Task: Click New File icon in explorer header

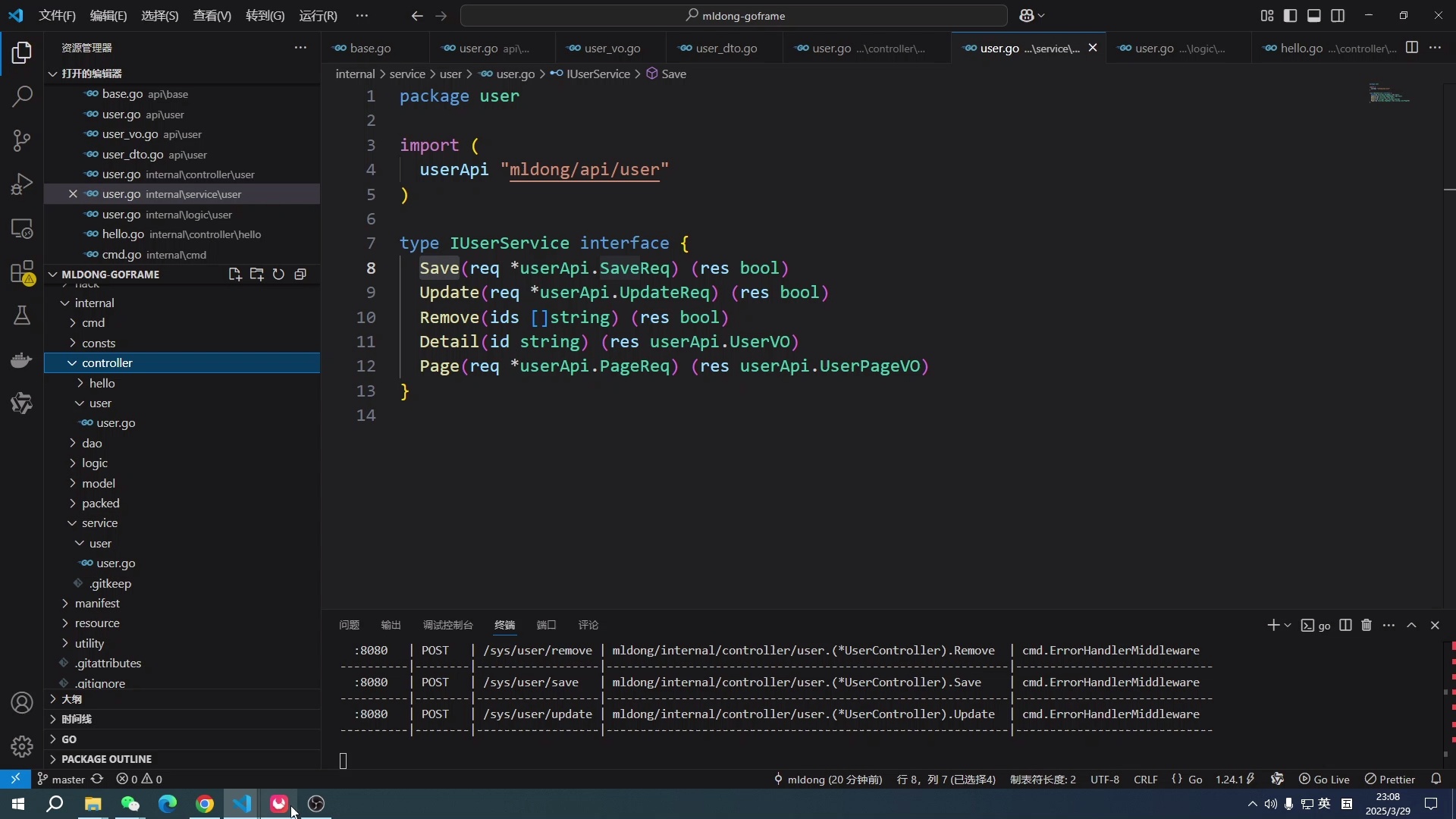Action: [x=234, y=275]
